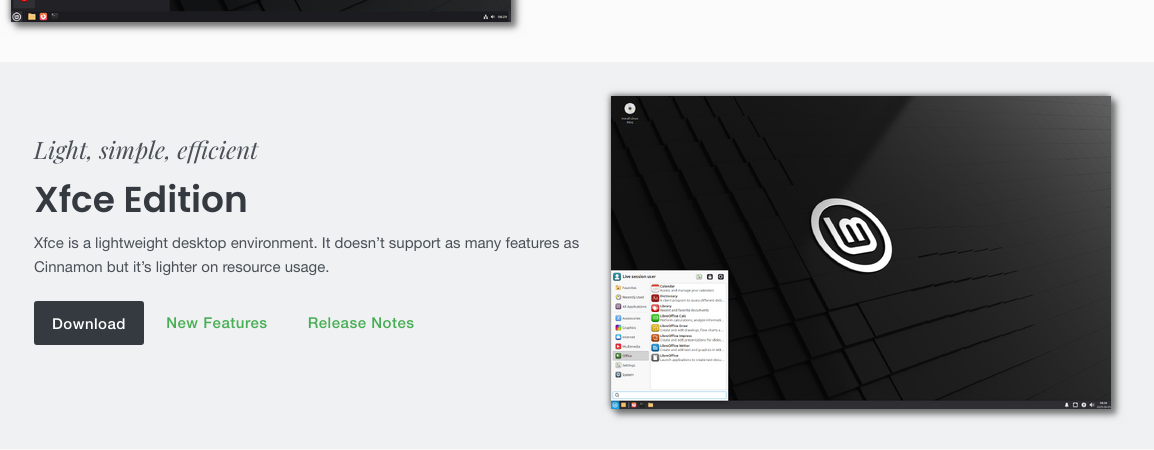
Task: Click the volume icon in Xfce tray
Action: 1092,405
